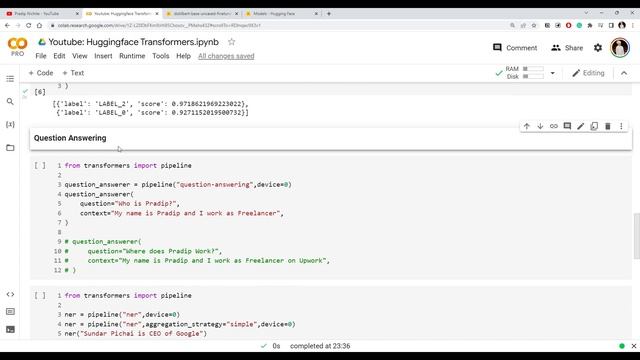Open the Files folder panel
Screen dimensions: 640x360
pyautogui.click(x=10, y=147)
